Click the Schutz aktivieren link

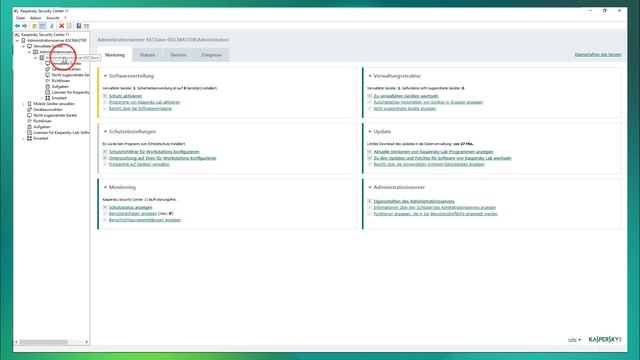pos(125,96)
